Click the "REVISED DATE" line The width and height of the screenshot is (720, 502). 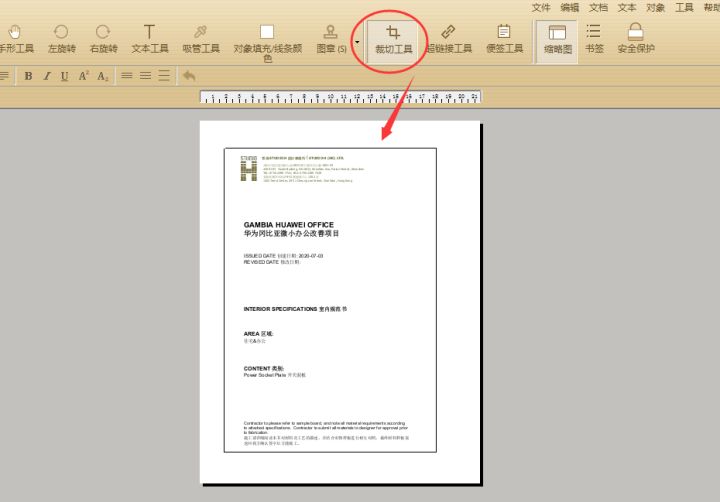(x=272, y=262)
